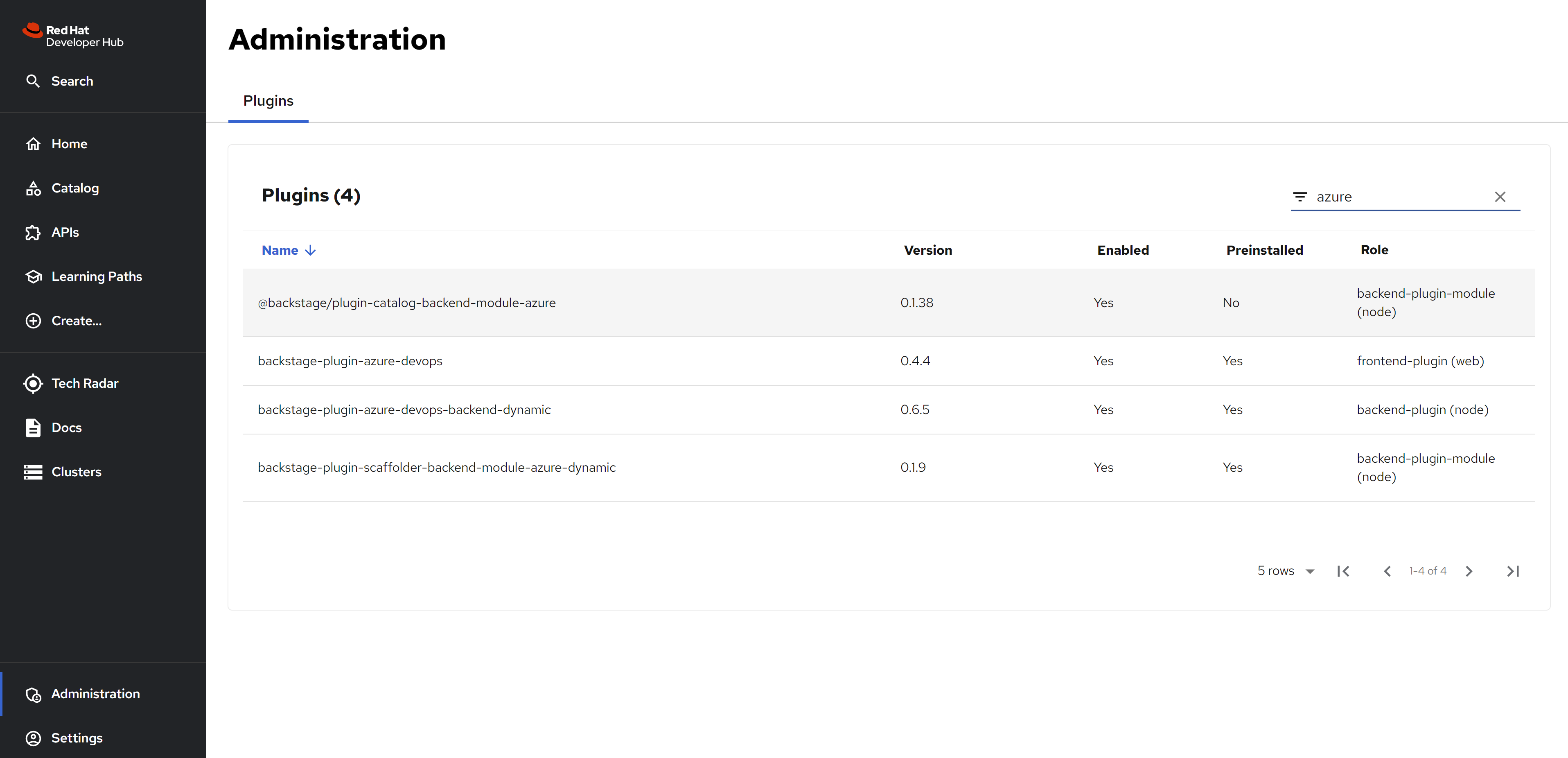1568x758 pixels.
Task: Open Settings in the sidebar
Action: tap(77, 738)
